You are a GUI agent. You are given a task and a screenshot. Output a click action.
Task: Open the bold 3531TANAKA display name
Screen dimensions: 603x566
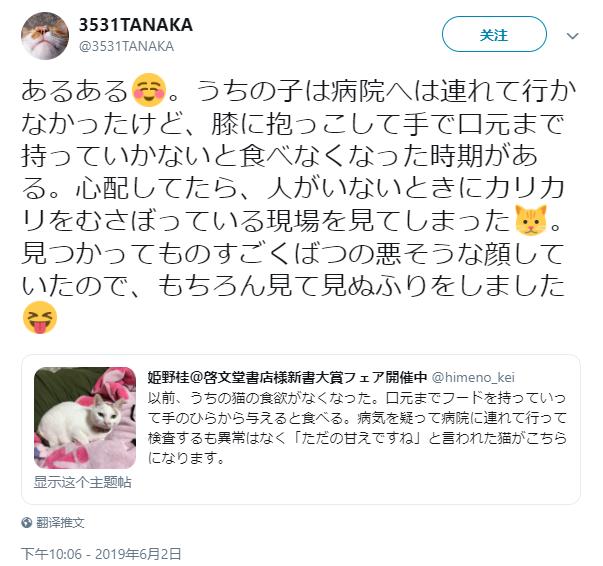[135, 25]
